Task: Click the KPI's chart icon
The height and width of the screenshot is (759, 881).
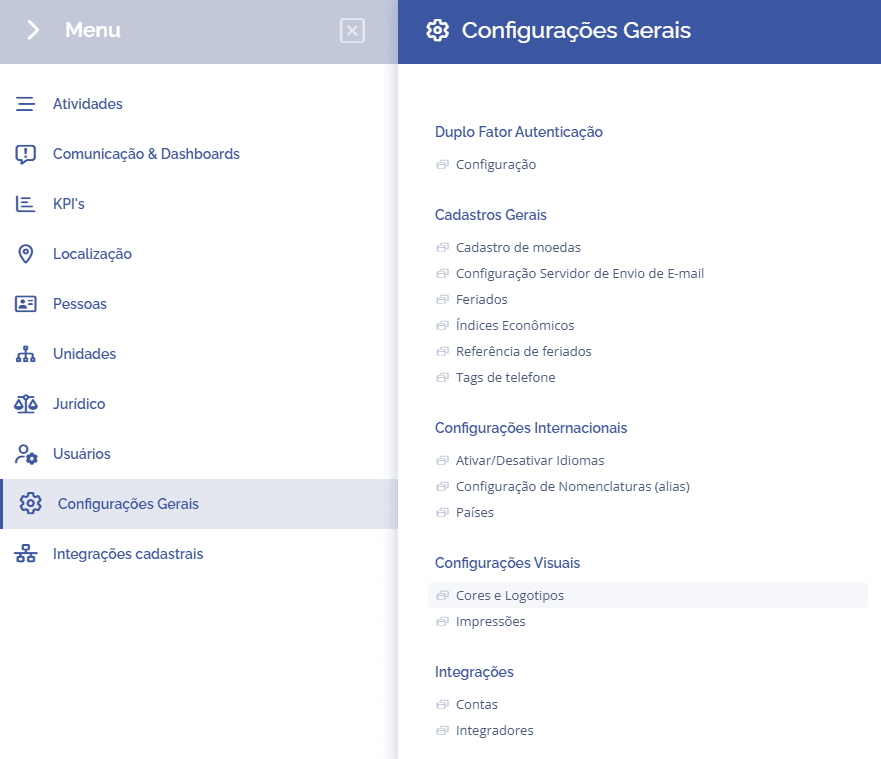Action: pyautogui.click(x=25, y=204)
